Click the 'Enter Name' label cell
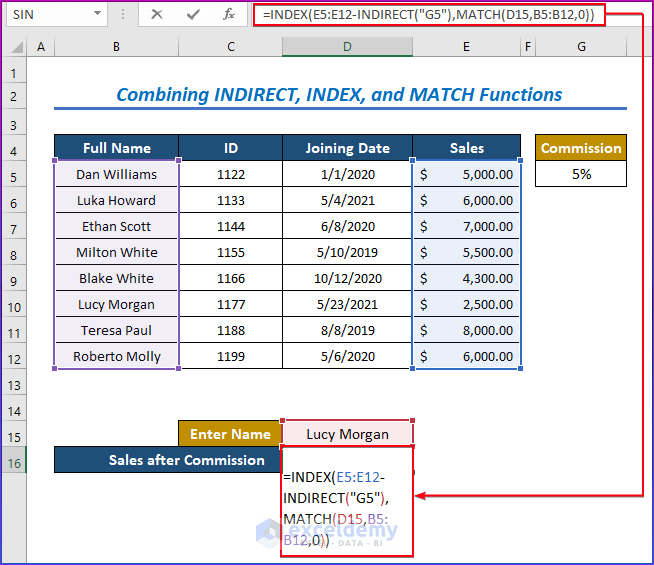The width and height of the screenshot is (654, 565). (230, 434)
